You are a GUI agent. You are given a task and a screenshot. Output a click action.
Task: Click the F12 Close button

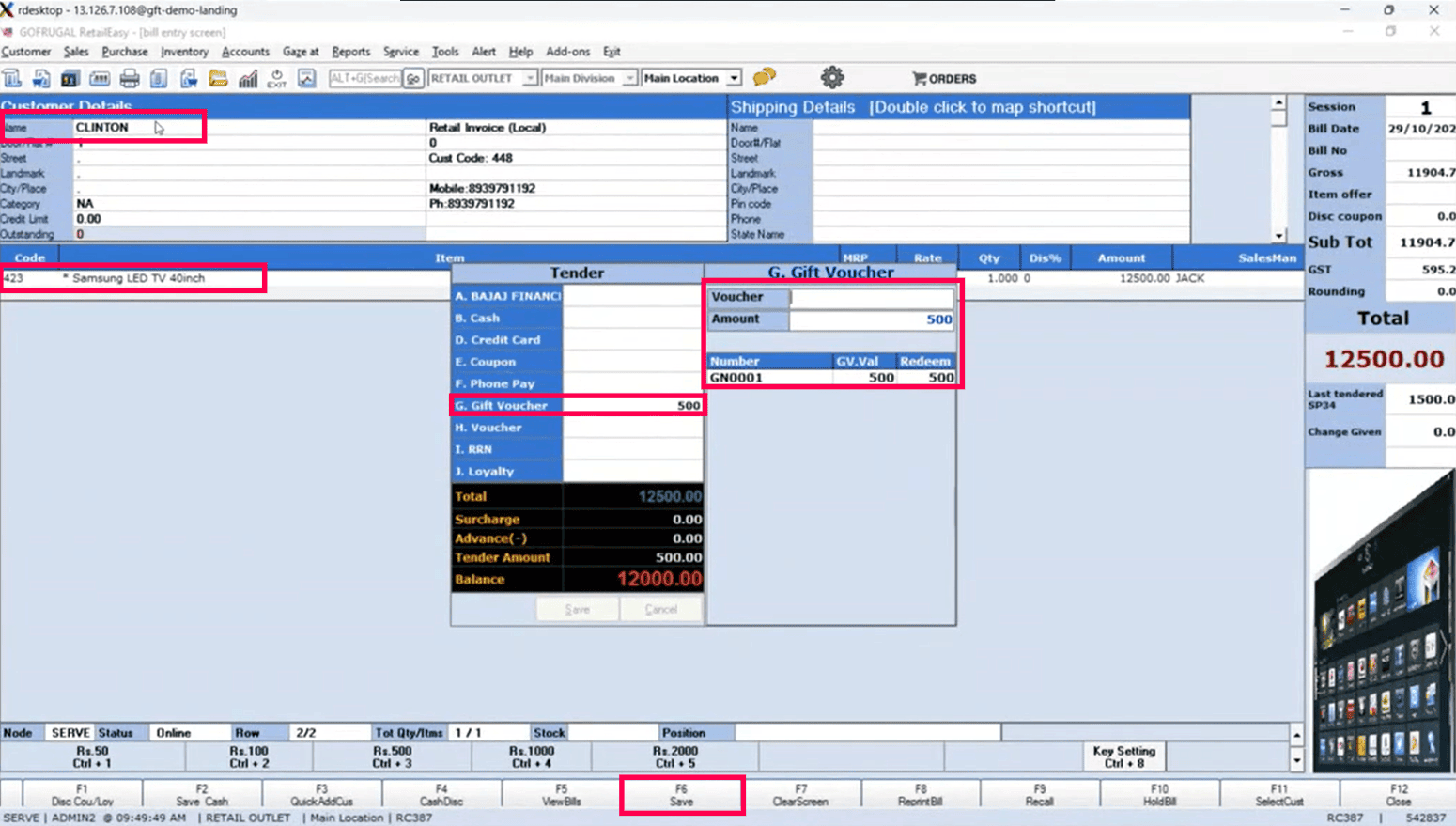1399,795
